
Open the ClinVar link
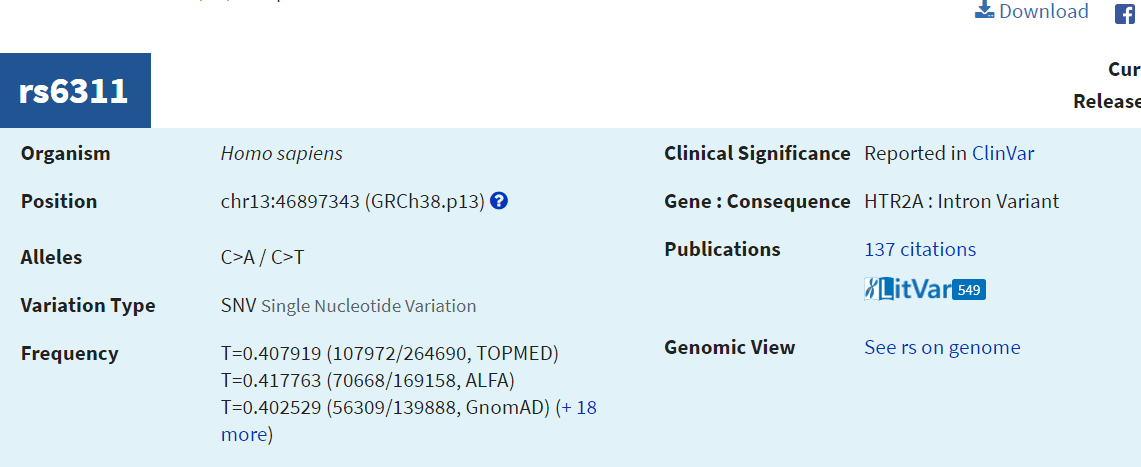(x=1003, y=153)
